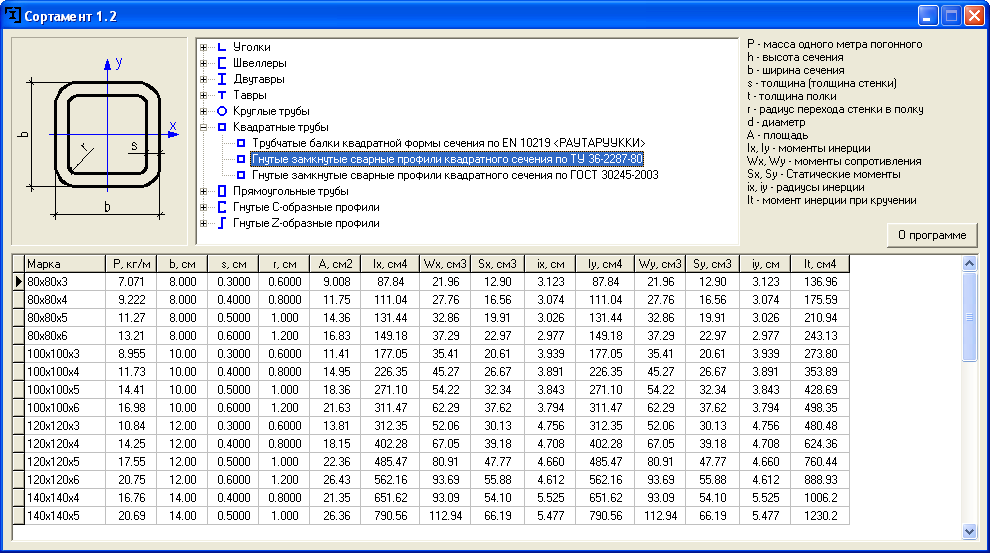Select the 120x120x4 profile row
990x553 pixels.
[x=431, y=444]
